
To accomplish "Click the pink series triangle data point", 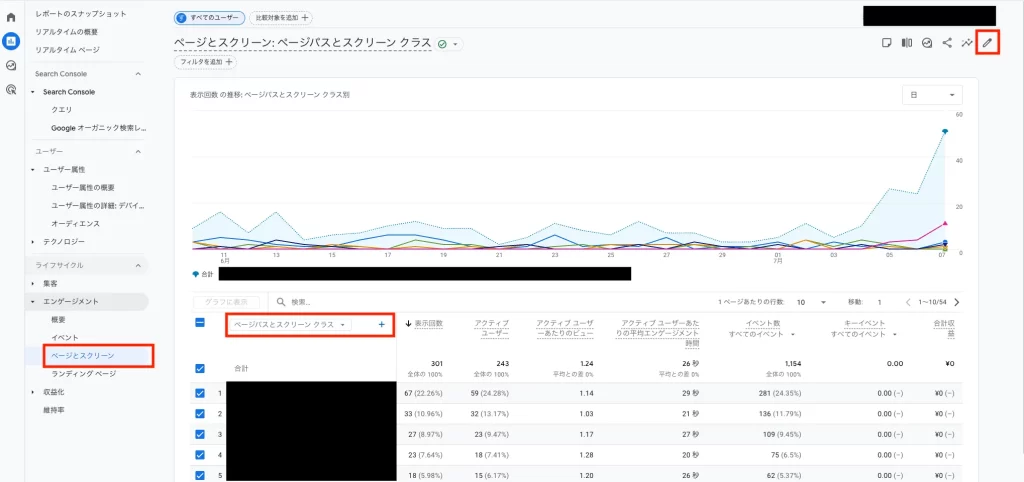I will pos(944,223).
